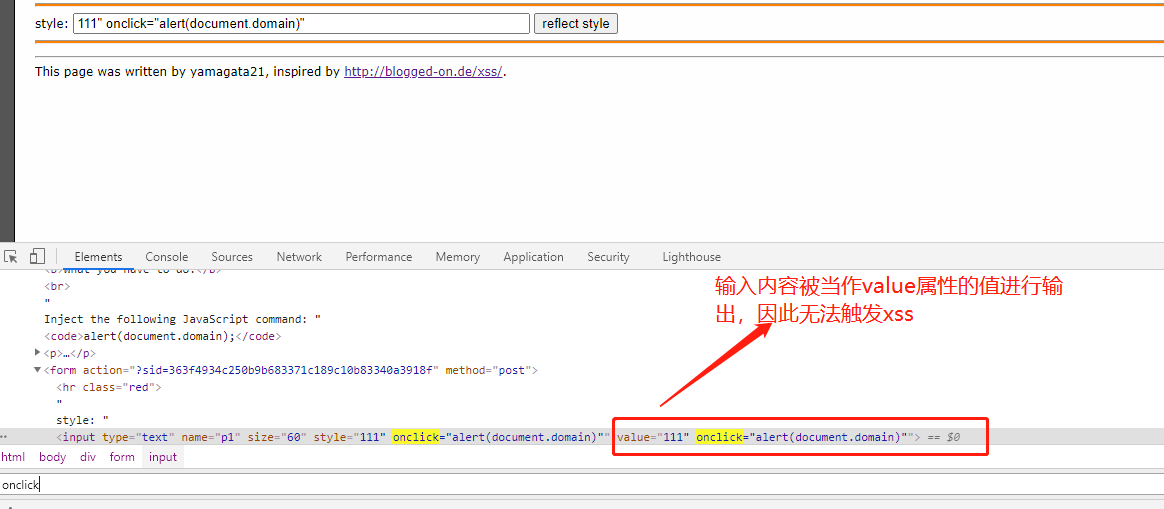Open the Memory tab
The height and width of the screenshot is (509, 1164).
click(x=457, y=257)
